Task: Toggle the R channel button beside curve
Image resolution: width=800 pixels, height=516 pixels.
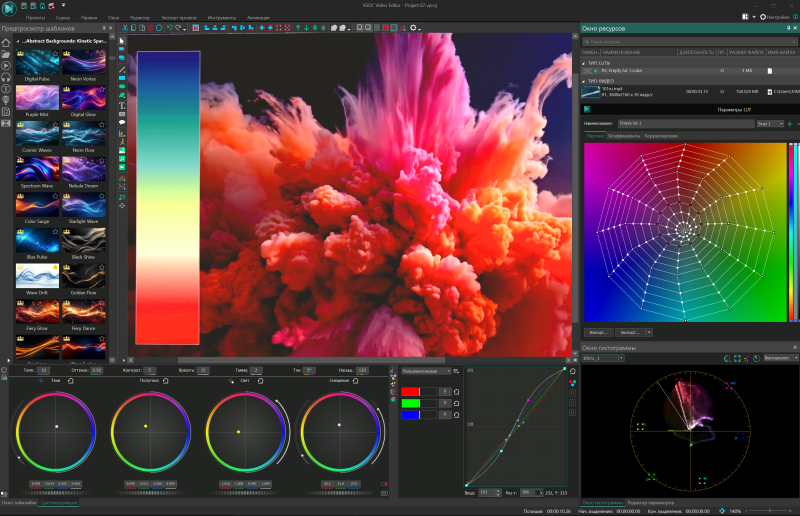Action: pyautogui.click(x=572, y=393)
